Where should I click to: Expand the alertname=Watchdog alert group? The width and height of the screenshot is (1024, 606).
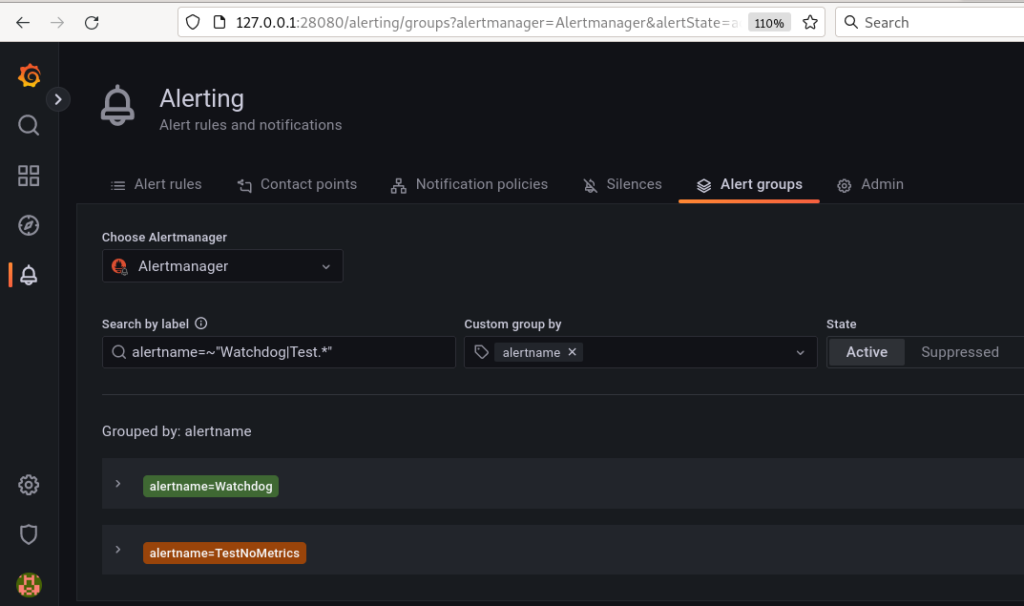pos(119,486)
